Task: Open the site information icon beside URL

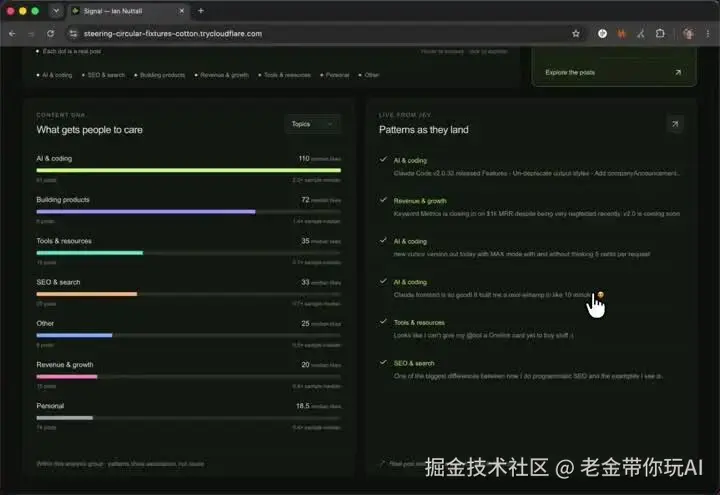Action: coord(73,34)
